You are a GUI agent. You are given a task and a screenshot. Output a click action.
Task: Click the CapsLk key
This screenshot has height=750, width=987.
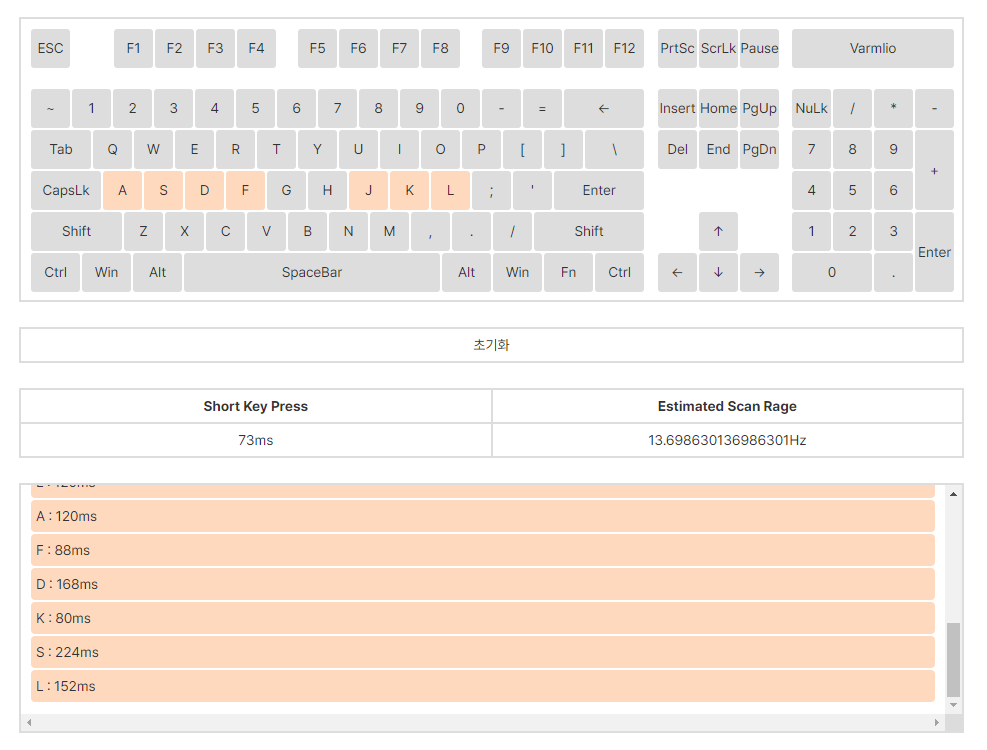pos(66,190)
